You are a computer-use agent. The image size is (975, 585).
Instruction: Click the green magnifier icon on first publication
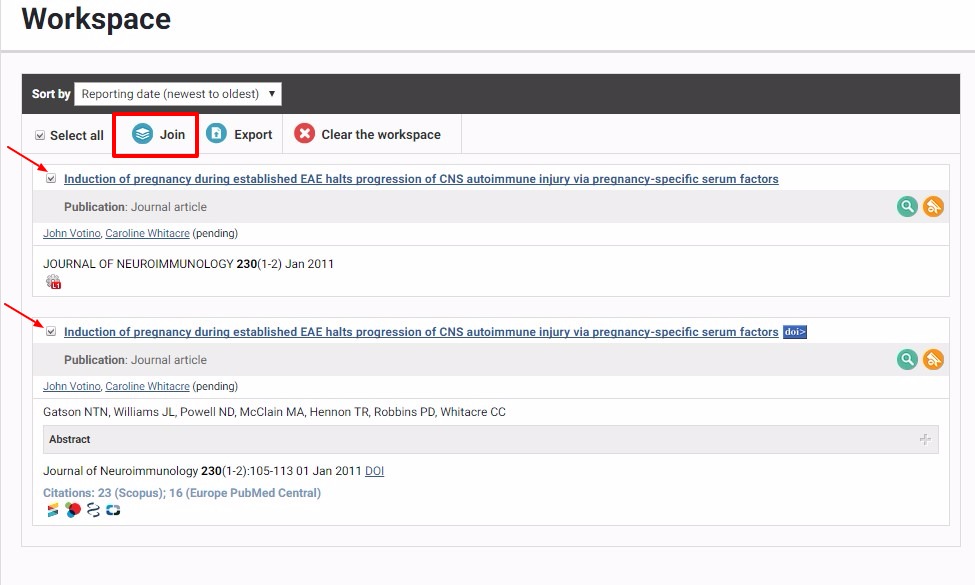[907, 206]
